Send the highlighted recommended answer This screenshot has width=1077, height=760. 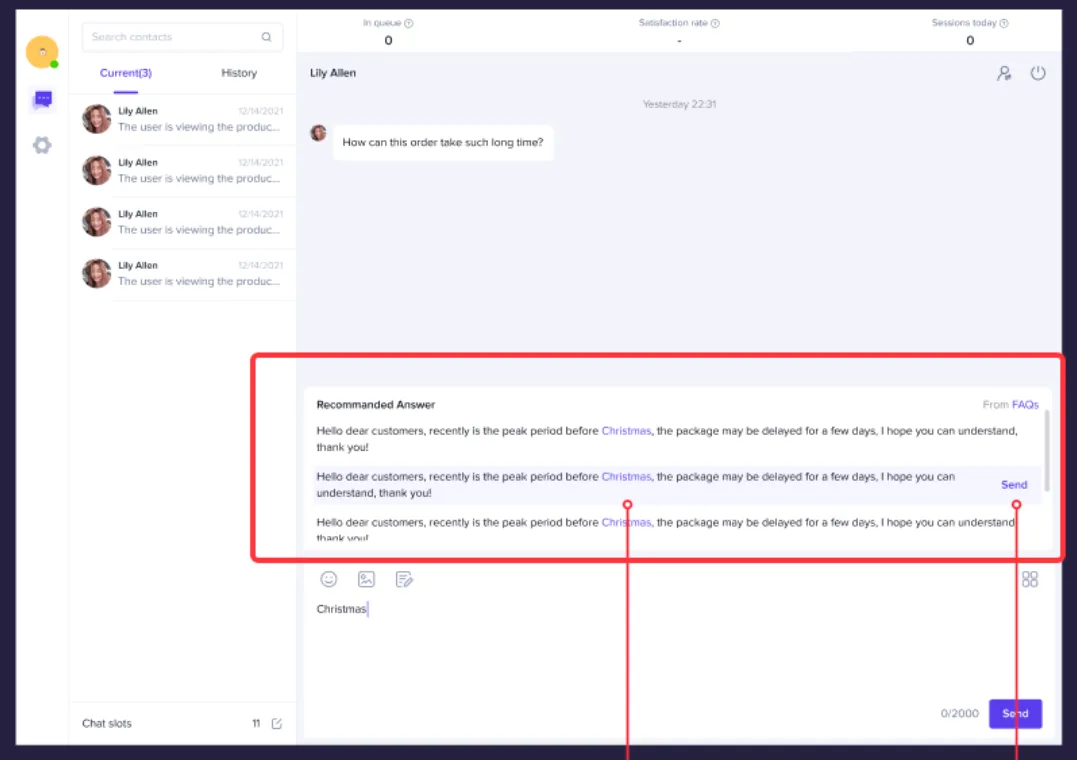pyautogui.click(x=1014, y=484)
